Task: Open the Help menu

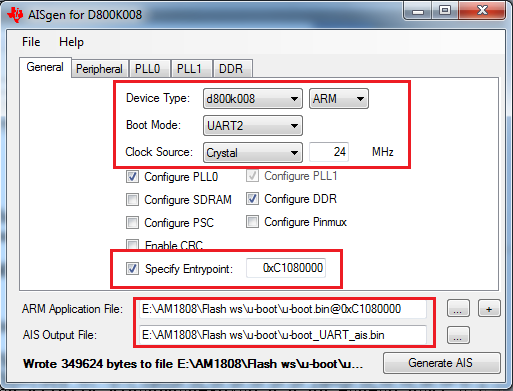Action: click(71, 42)
